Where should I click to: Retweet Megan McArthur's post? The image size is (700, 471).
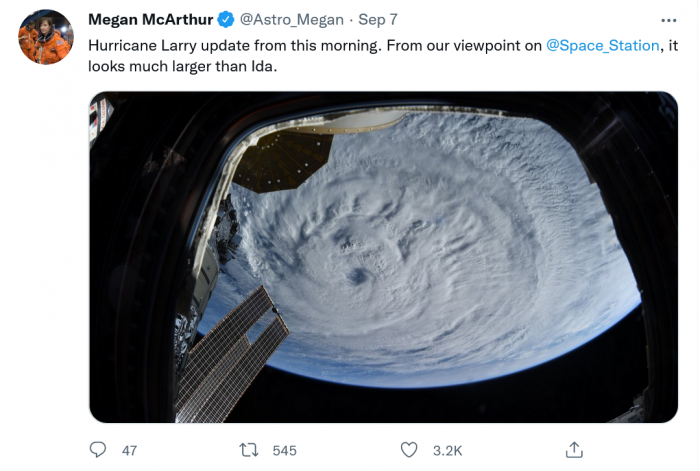pos(249,450)
